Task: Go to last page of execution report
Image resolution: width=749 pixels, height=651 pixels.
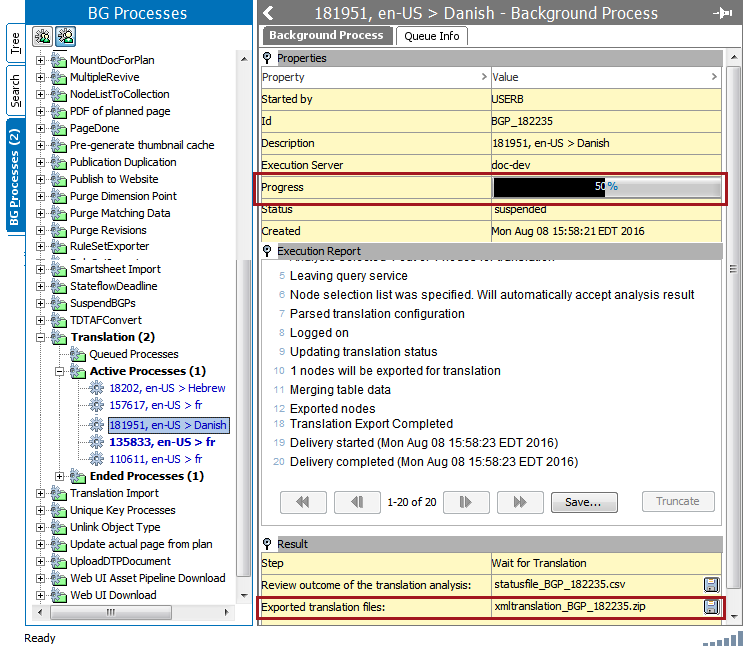Action: (520, 502)
